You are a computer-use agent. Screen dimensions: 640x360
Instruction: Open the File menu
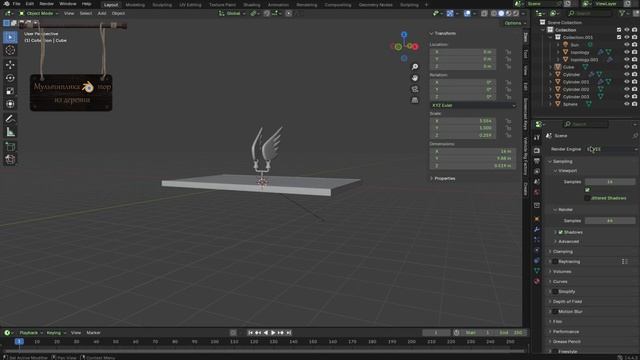pos(16,4)
